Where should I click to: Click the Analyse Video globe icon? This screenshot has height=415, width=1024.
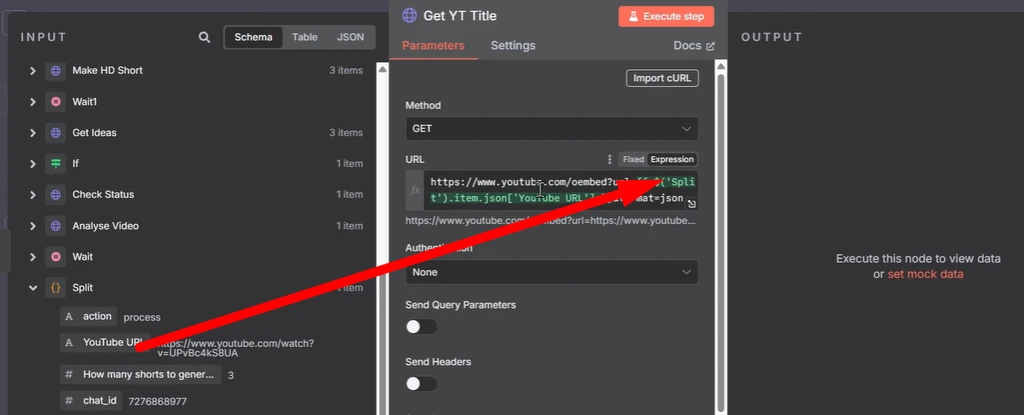click(56, 226)
